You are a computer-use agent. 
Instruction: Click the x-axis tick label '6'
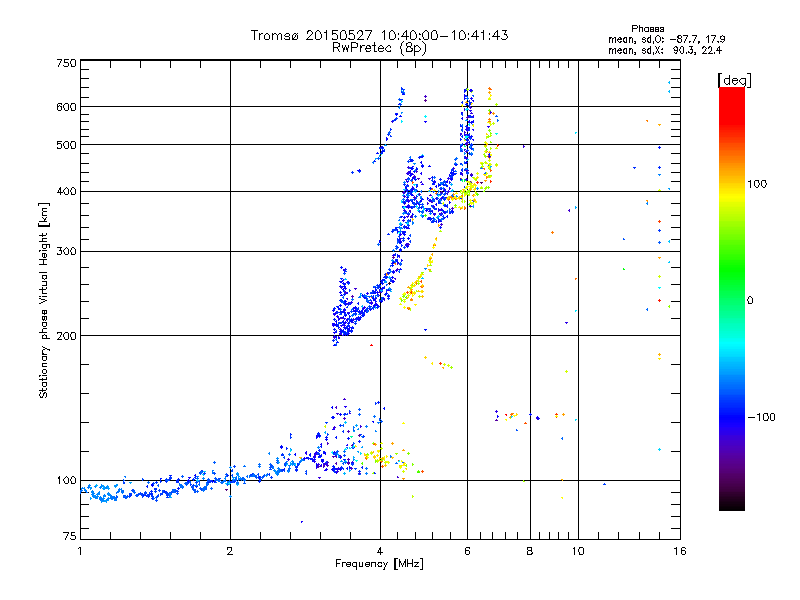coord(467,551)
